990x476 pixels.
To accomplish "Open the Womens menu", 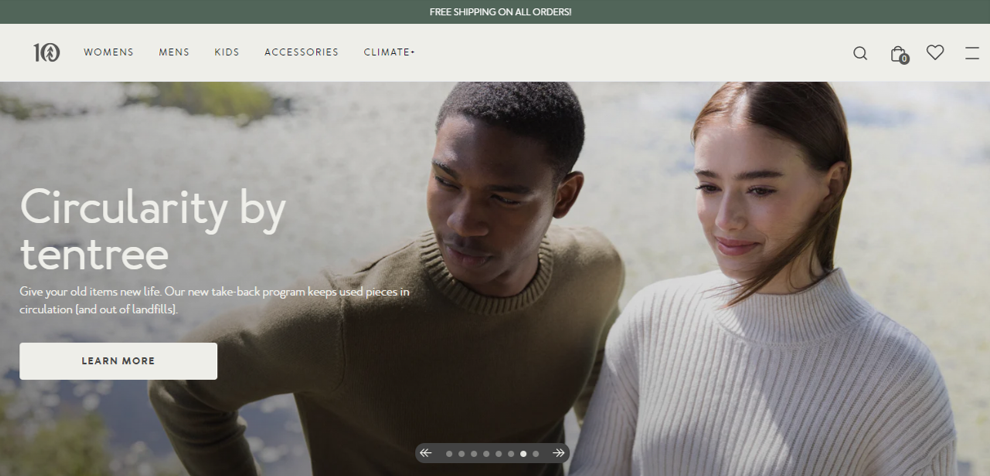I will (x=109, y=52).
